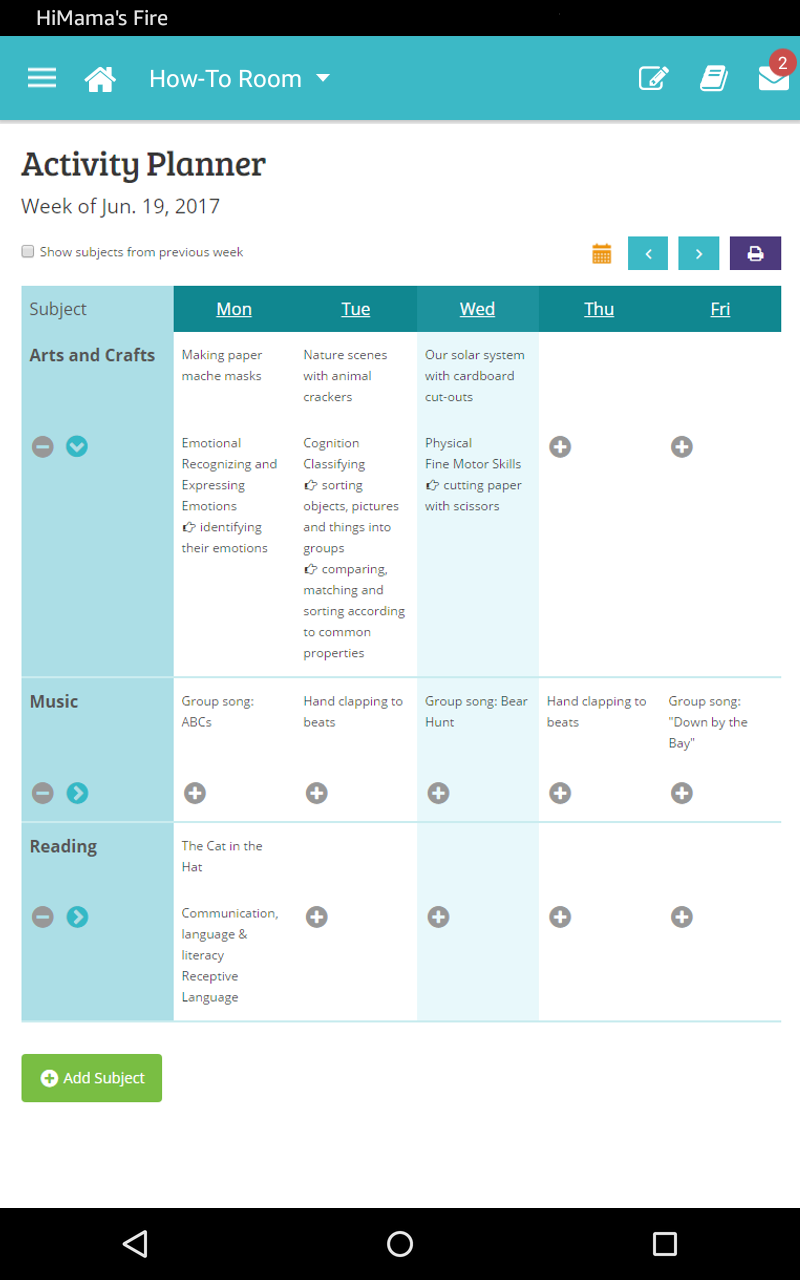Tap the Android back navigation button
Screen dimensions: 800x1280
(x=135, y=1243)
